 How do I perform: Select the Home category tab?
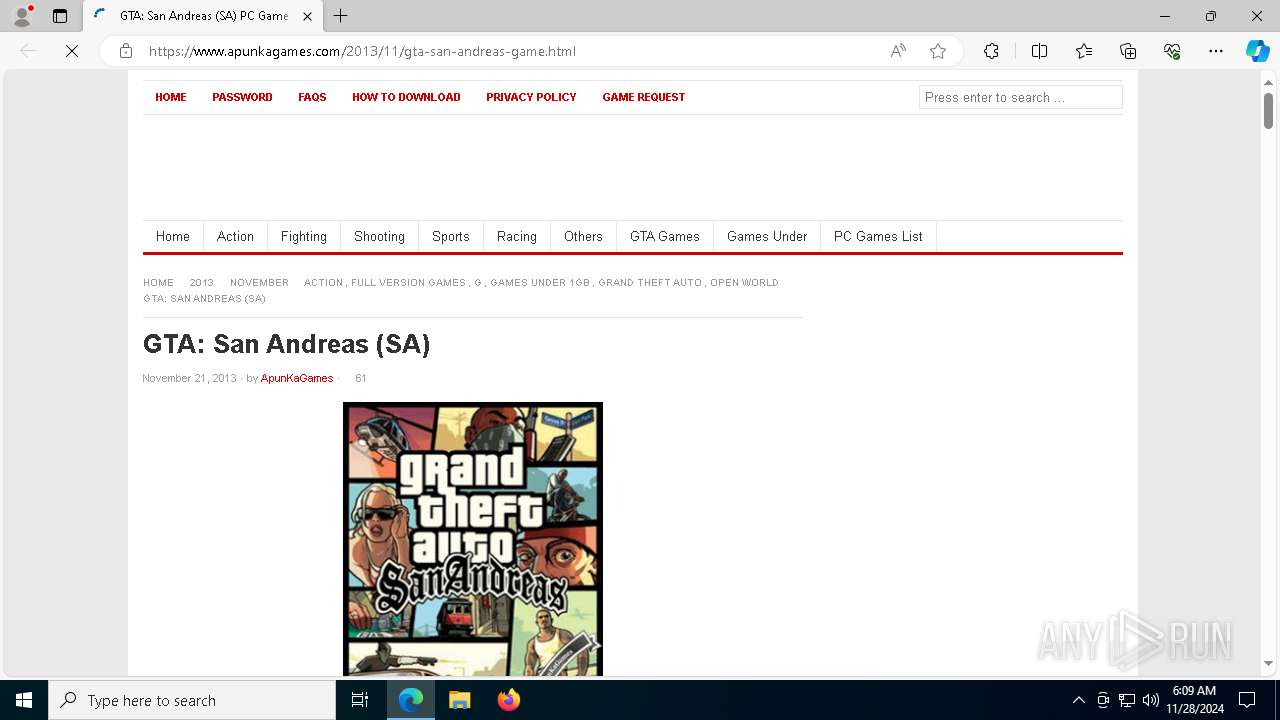click(173, 236)
